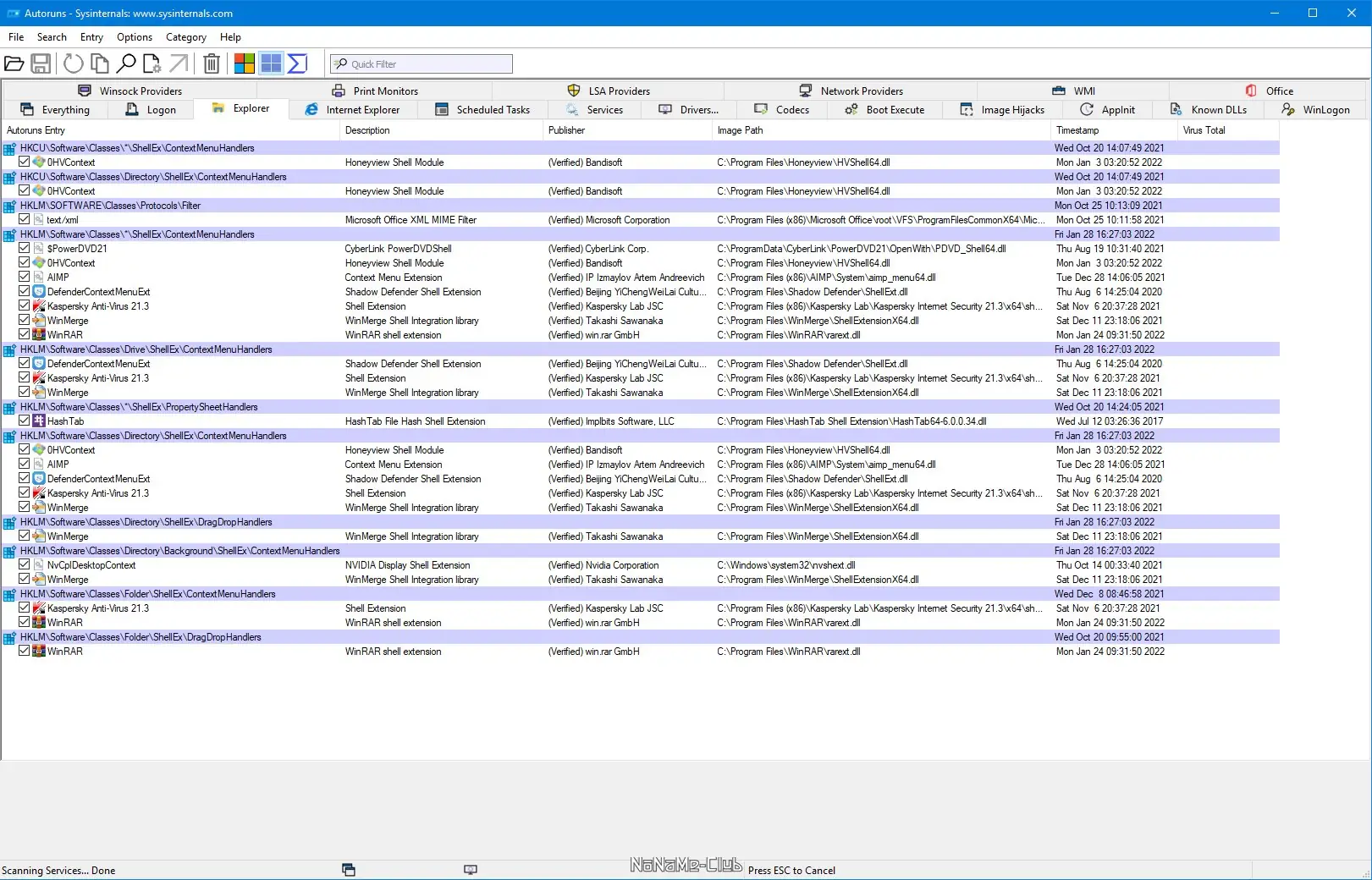Viewport: 1372px width, 880px height.
Task: Click the file icon beside $PowerDVD21
Action: point(39,249)
